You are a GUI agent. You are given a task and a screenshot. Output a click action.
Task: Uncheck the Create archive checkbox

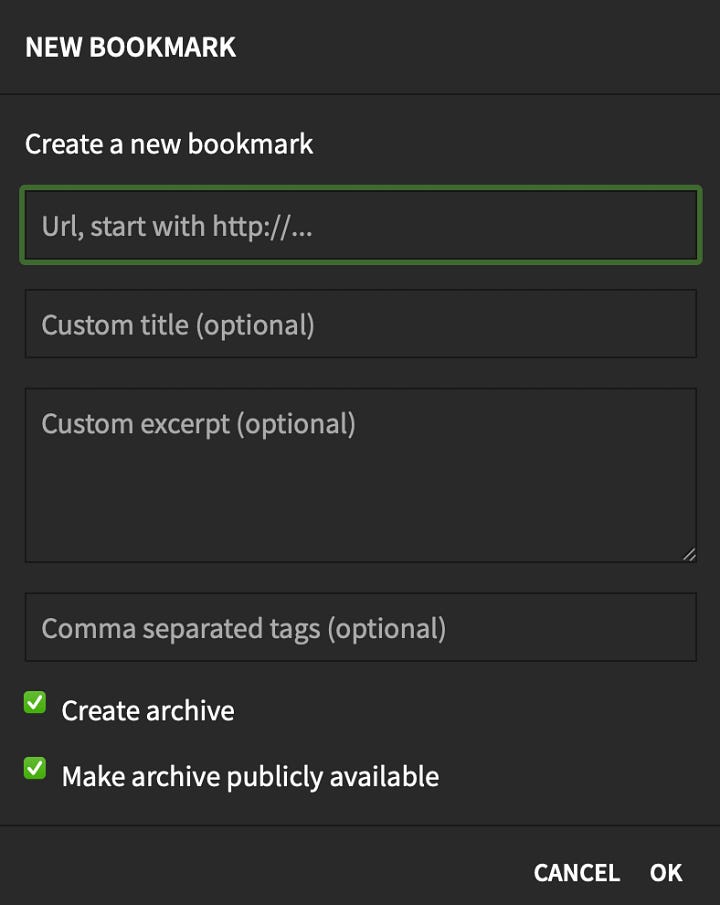click(x=35, y=702)
